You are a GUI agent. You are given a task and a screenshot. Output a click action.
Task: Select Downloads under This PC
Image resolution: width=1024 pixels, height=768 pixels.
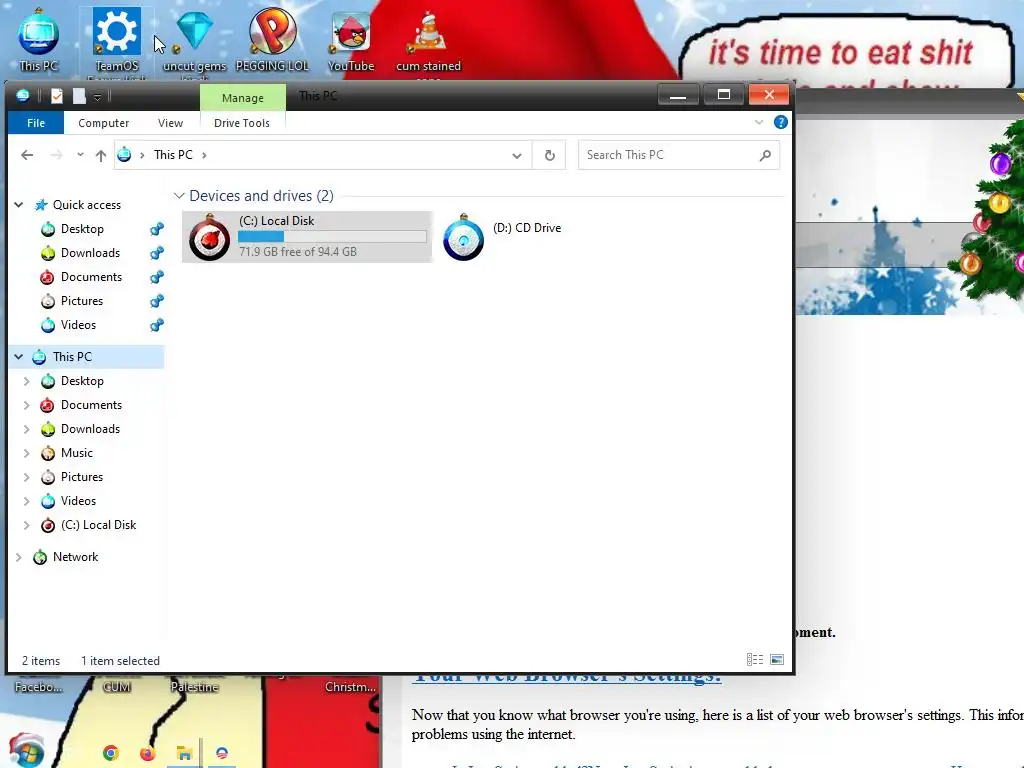point(90,428)
